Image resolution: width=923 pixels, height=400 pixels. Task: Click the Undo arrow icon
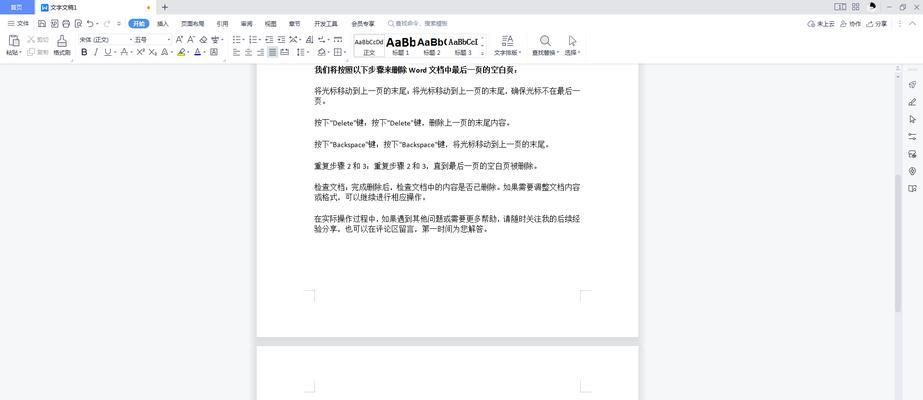click(x=90, y=24)
